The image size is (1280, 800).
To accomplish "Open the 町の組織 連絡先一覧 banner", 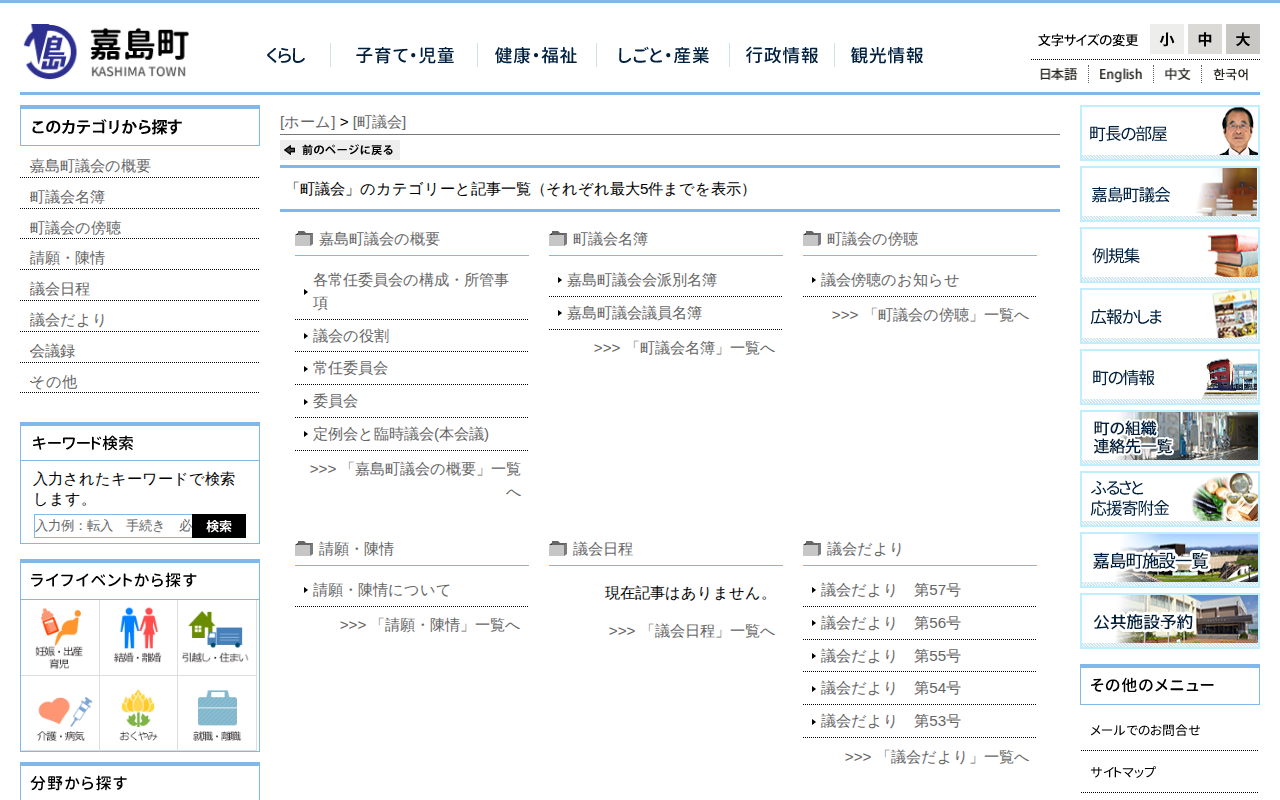I will tap(1170, 438).
